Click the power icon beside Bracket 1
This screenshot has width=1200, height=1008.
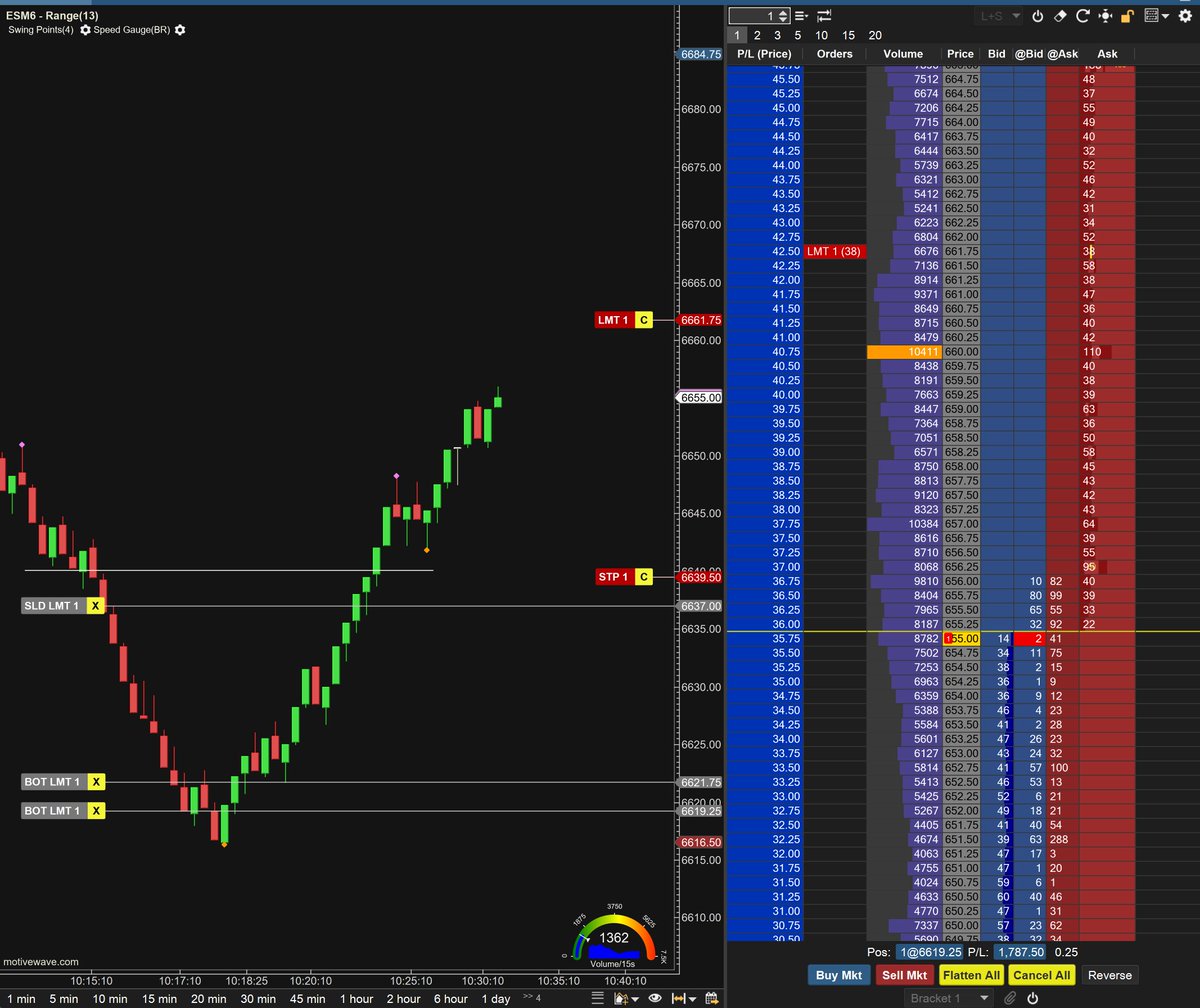pyautogui.click(x=1032, y=998)
